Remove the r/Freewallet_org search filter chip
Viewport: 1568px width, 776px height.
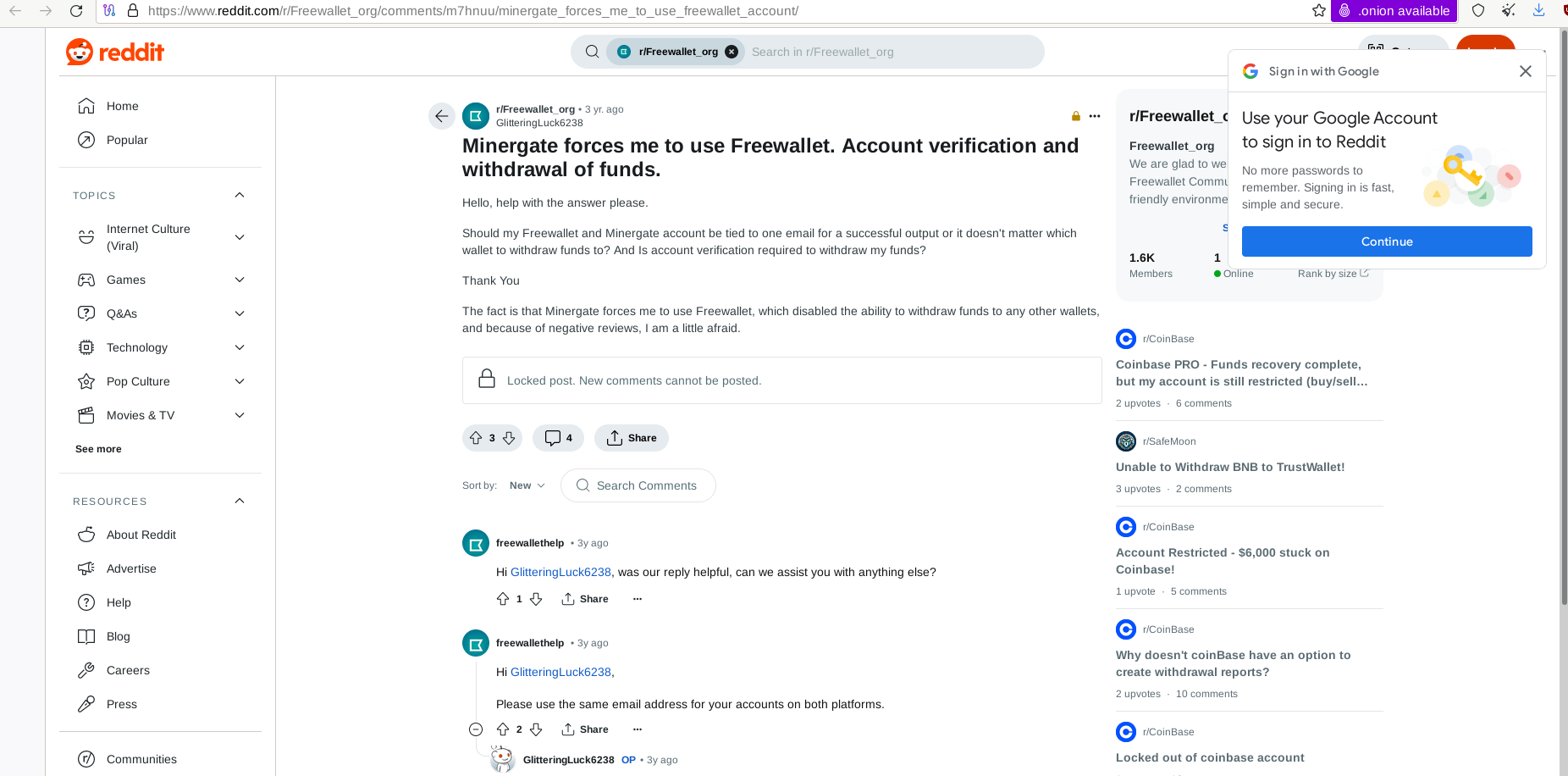pyautogui.click(x=732, y=52)
